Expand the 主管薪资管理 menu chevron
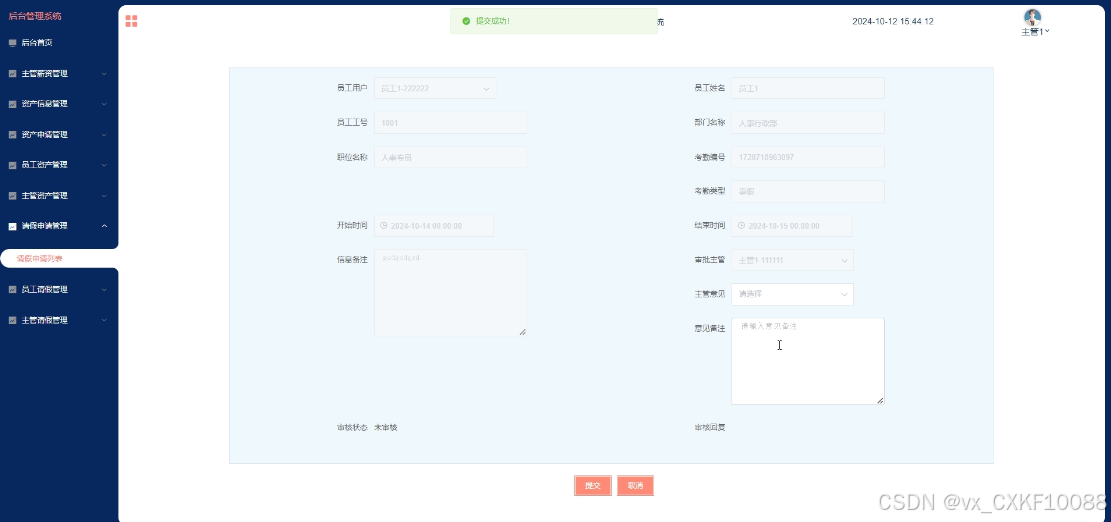 pyautogui.click(x=104, y=74)
